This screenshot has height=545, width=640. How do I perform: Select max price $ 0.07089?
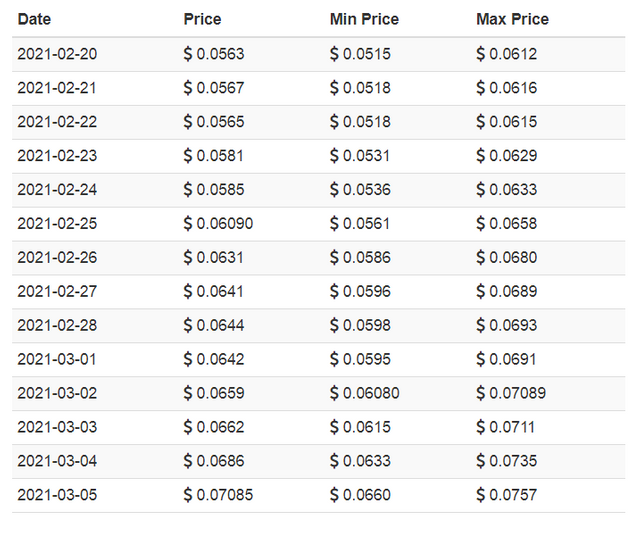[x=511, y=393]
